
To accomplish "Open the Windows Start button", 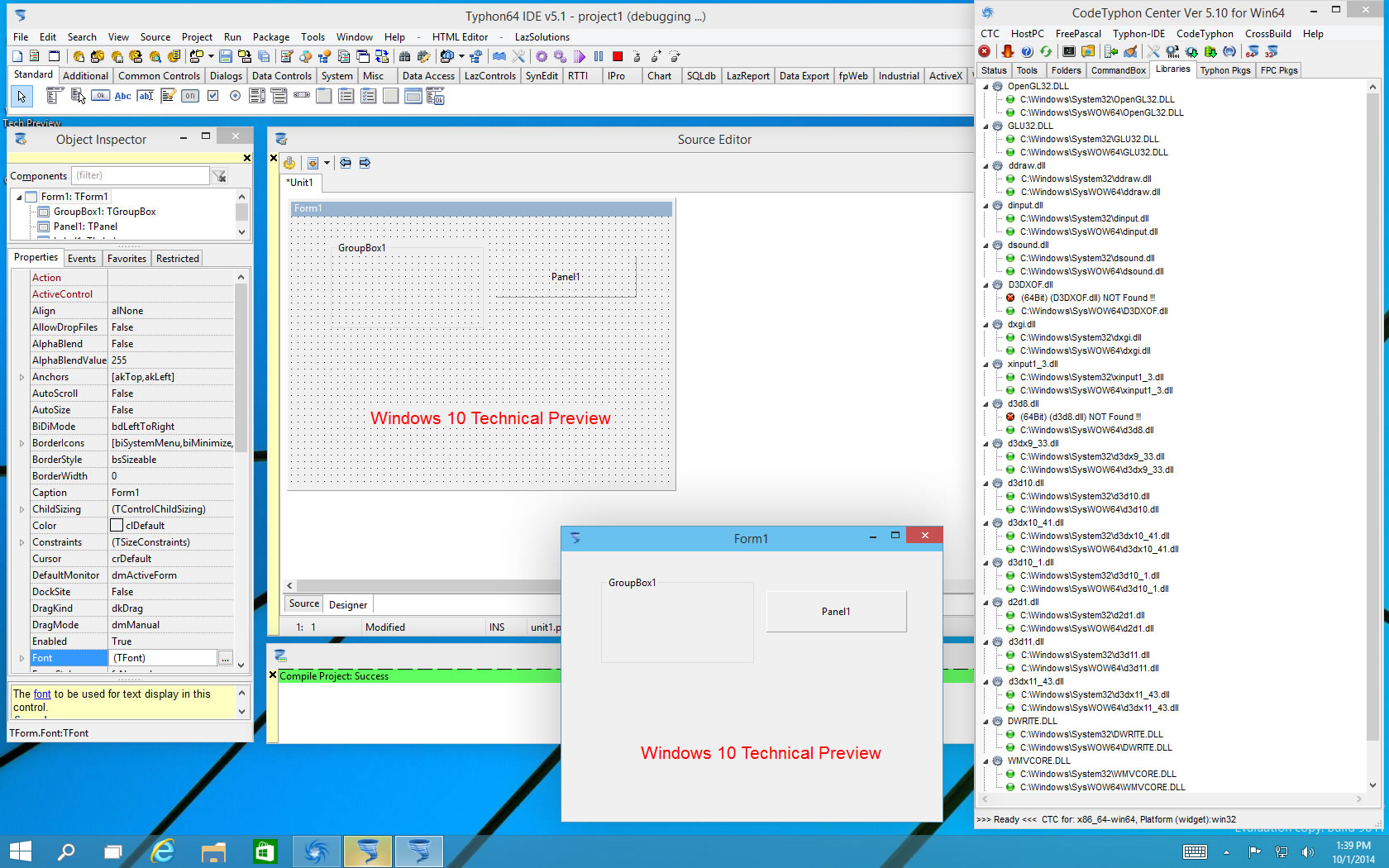I will coord(21,851).
